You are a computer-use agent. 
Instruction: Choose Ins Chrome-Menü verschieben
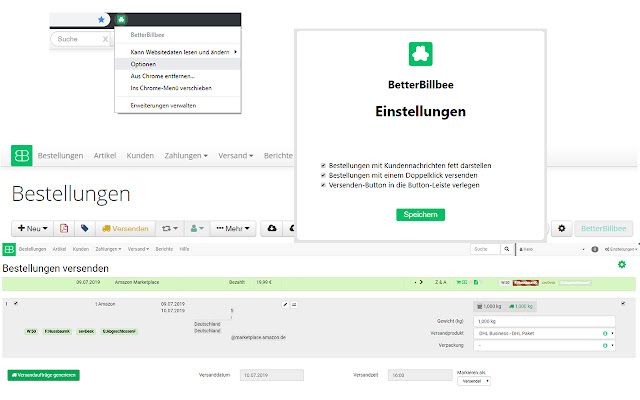pyautogui.click(x=178, y=88)
